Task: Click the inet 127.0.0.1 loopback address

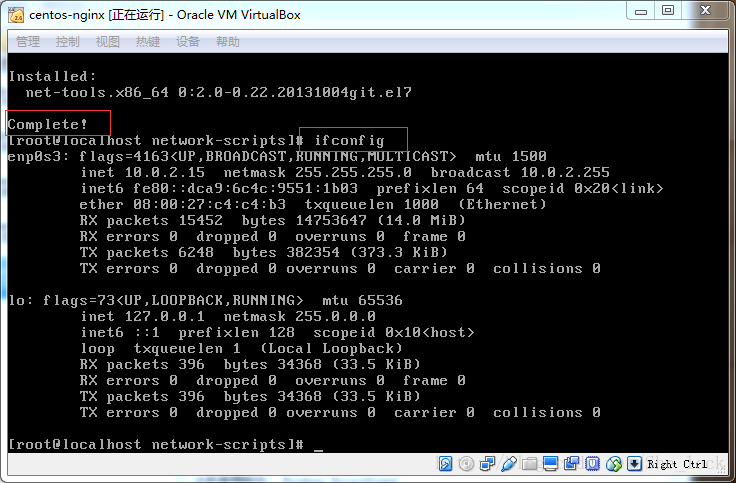Action: 143,316
